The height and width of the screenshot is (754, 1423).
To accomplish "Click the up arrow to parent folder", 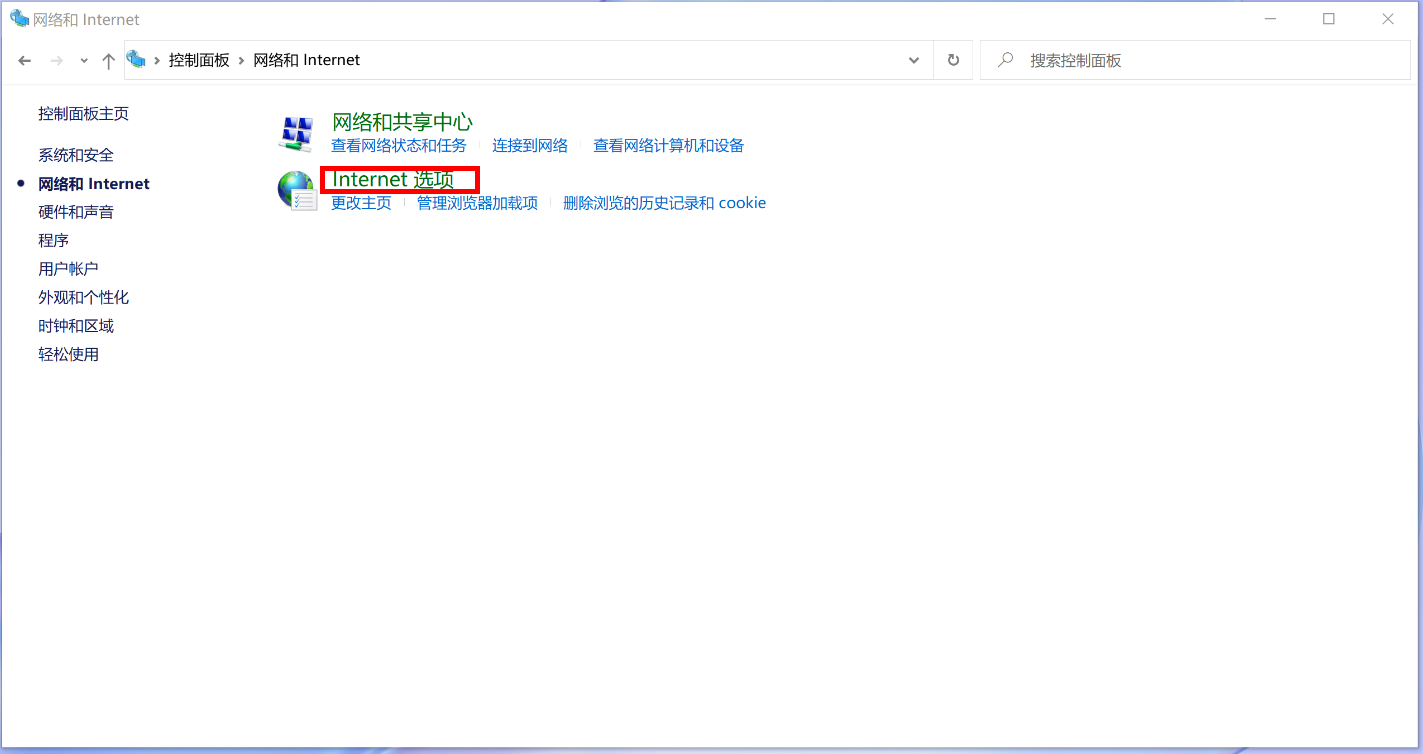I will pos(109,61).
